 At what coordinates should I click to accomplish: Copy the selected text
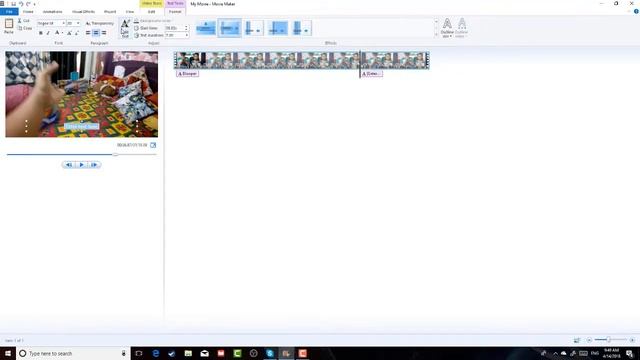[x=24, y=28]
